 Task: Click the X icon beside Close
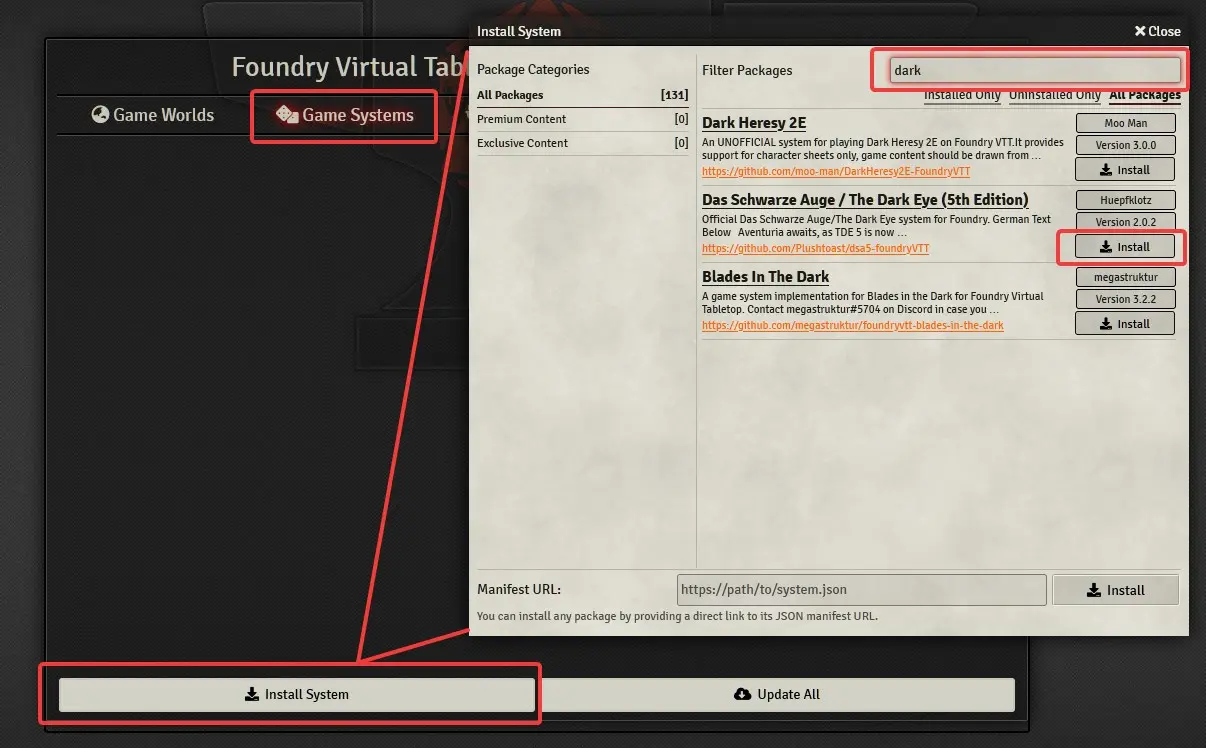click(x=1140, y=31)
